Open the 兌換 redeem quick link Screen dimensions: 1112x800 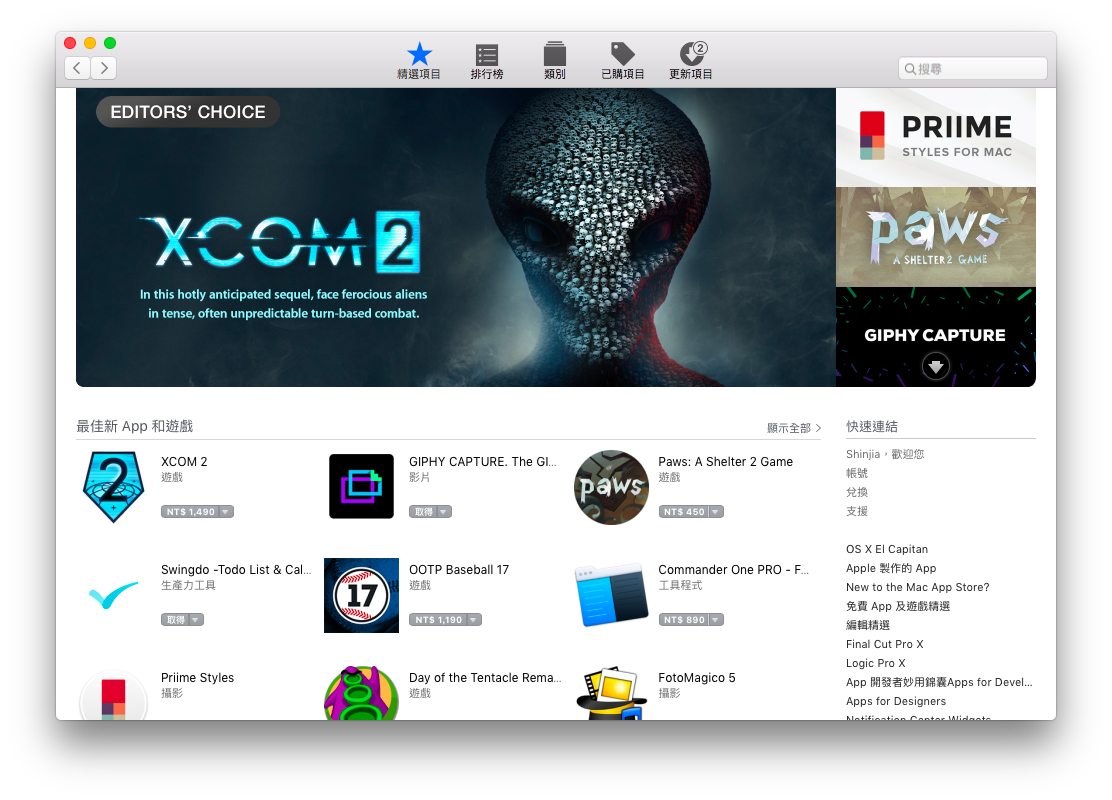click(x=857, y=492)
